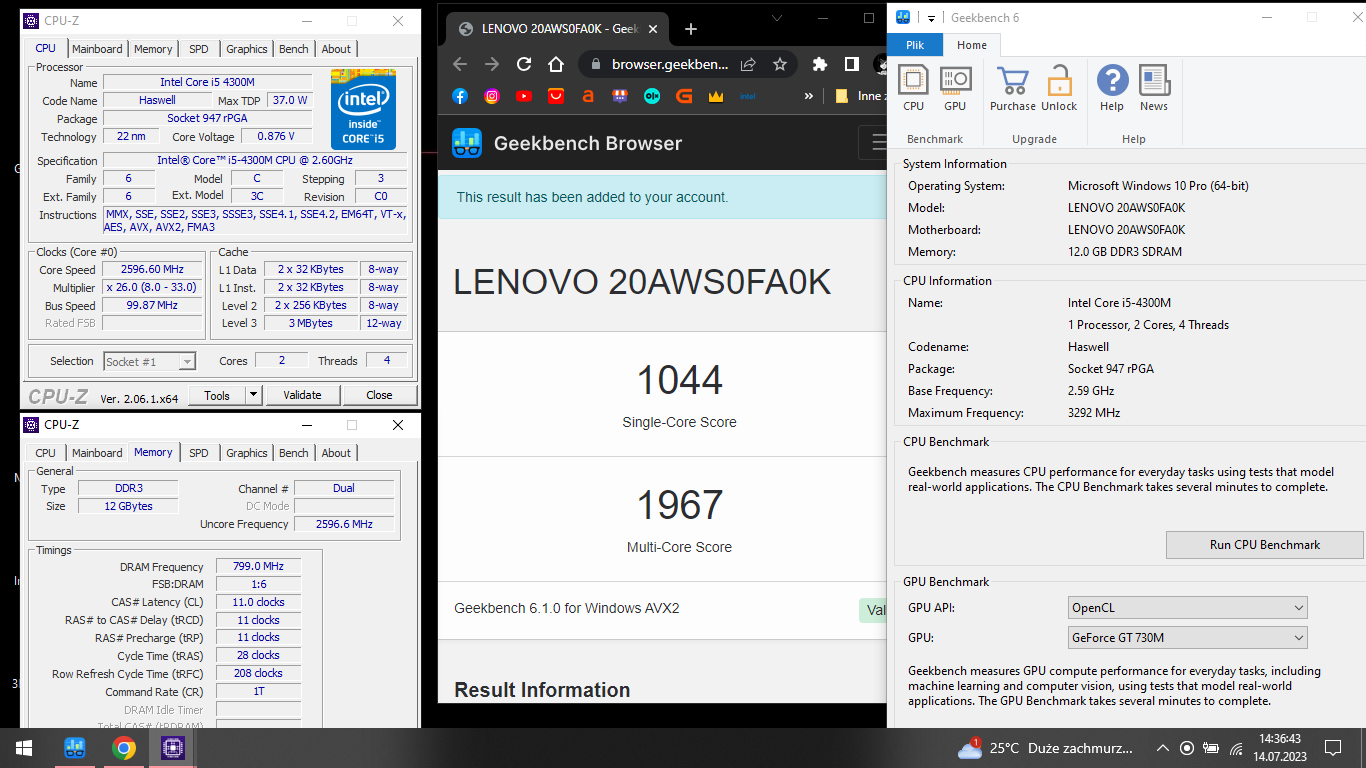Image resolution: width=1366 pixels, height=768 pixels.
Task: Open the YouTube bookmark
Action: pyautogui.click(x=524, y=96)
